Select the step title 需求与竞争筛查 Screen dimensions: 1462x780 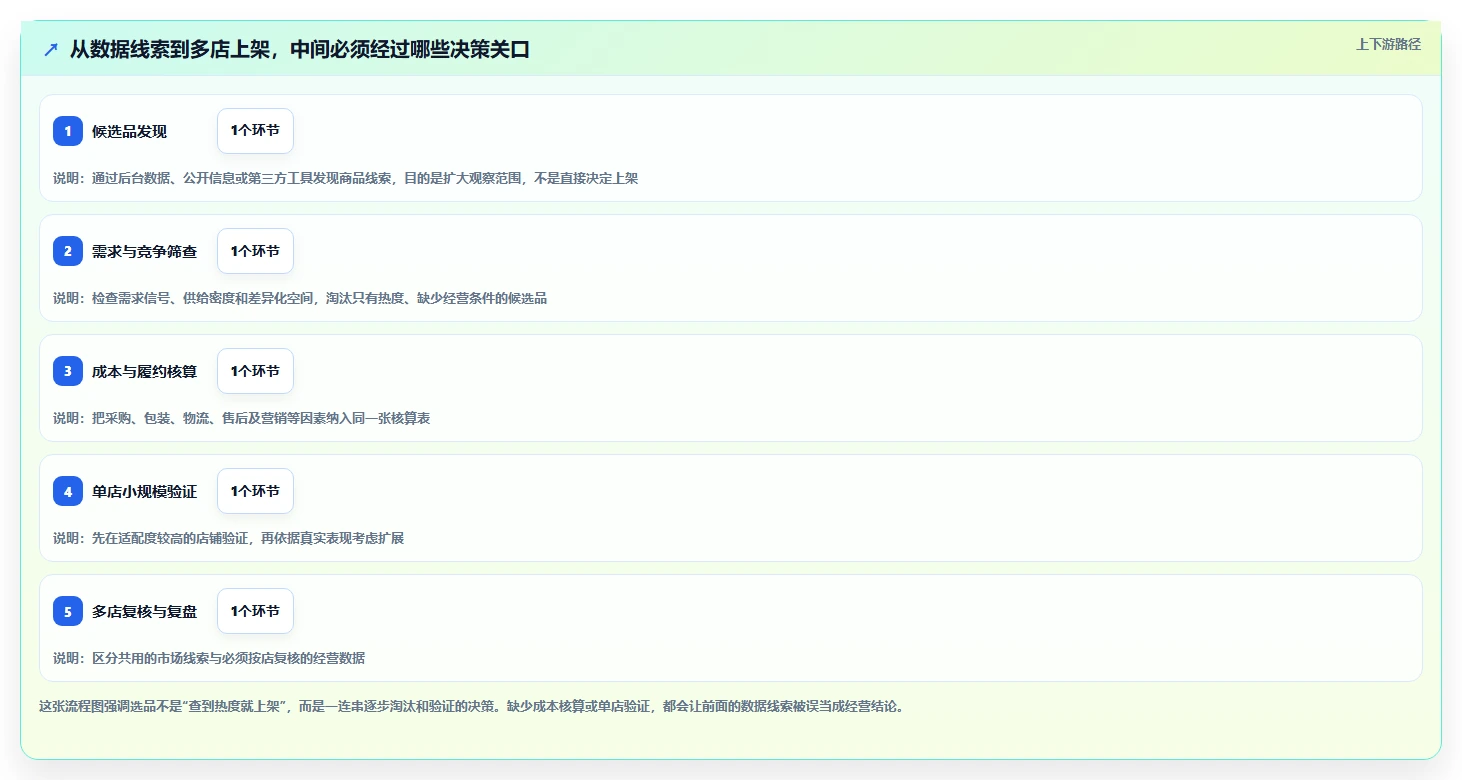pyautogui.click(x=144, y=252)
